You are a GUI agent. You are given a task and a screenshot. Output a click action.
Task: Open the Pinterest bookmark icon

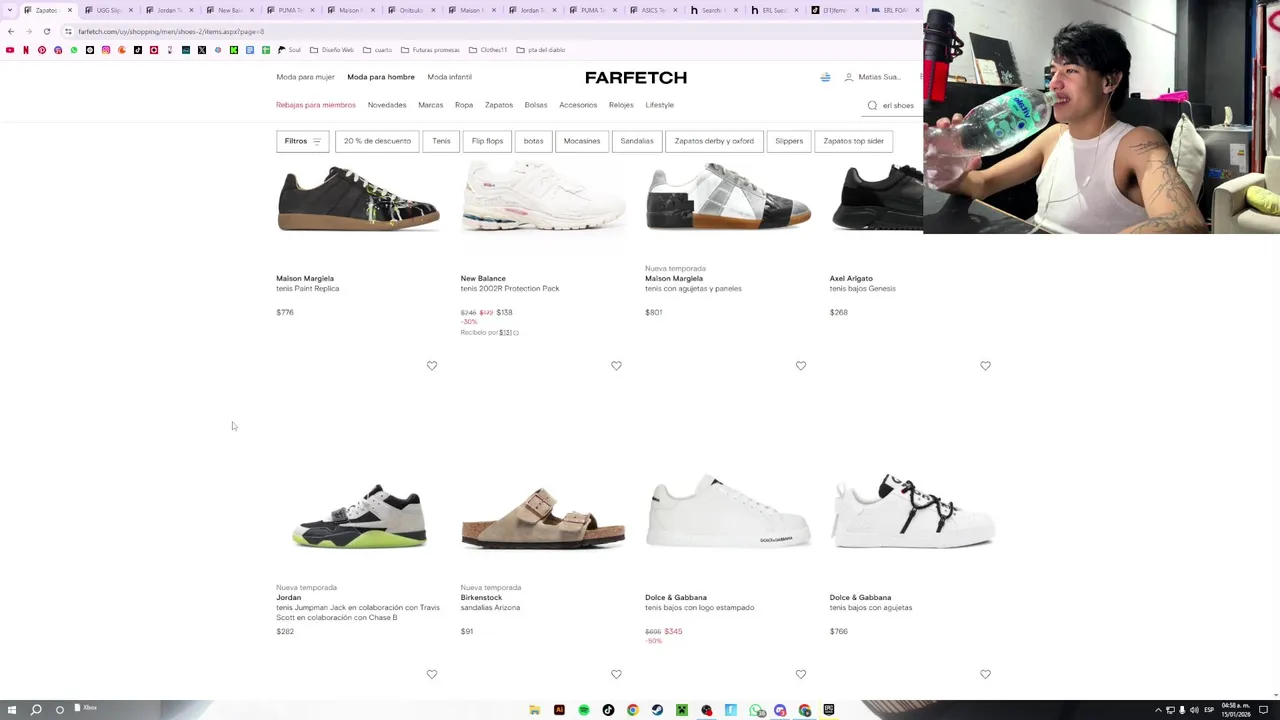tap(42, 50)
